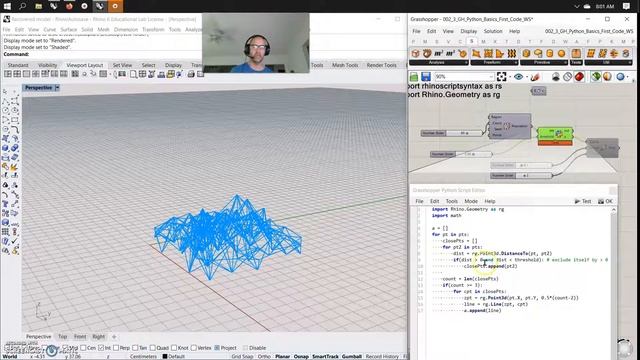Open the Perspective viewport dropdown arrow
The height and width of the screenshot is (360, 640).
[x=57, y=88]
